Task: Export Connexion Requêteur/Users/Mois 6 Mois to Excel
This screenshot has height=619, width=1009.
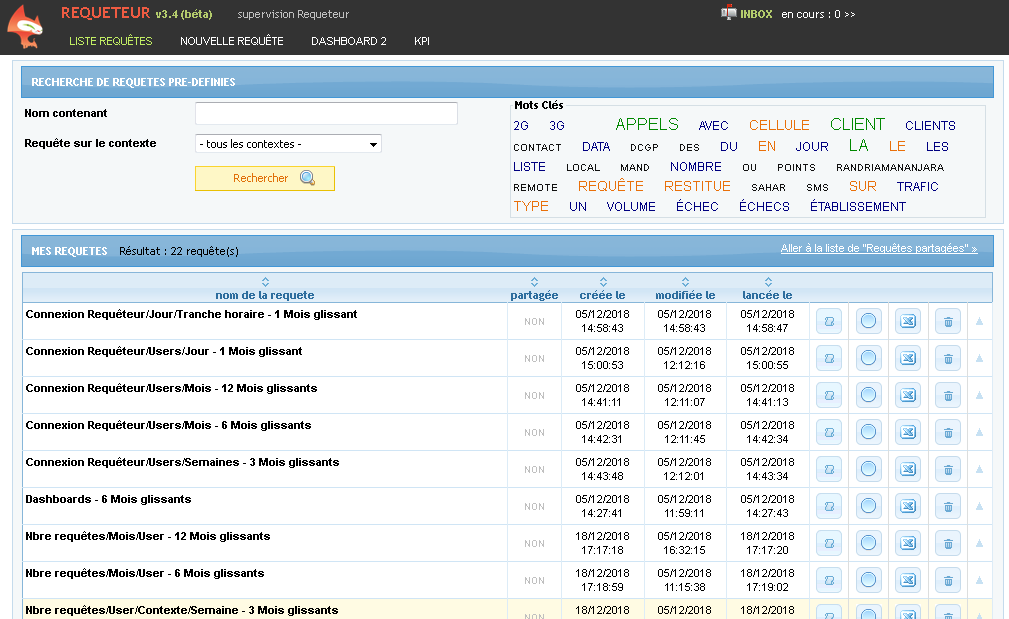Action: pos(908,432)
